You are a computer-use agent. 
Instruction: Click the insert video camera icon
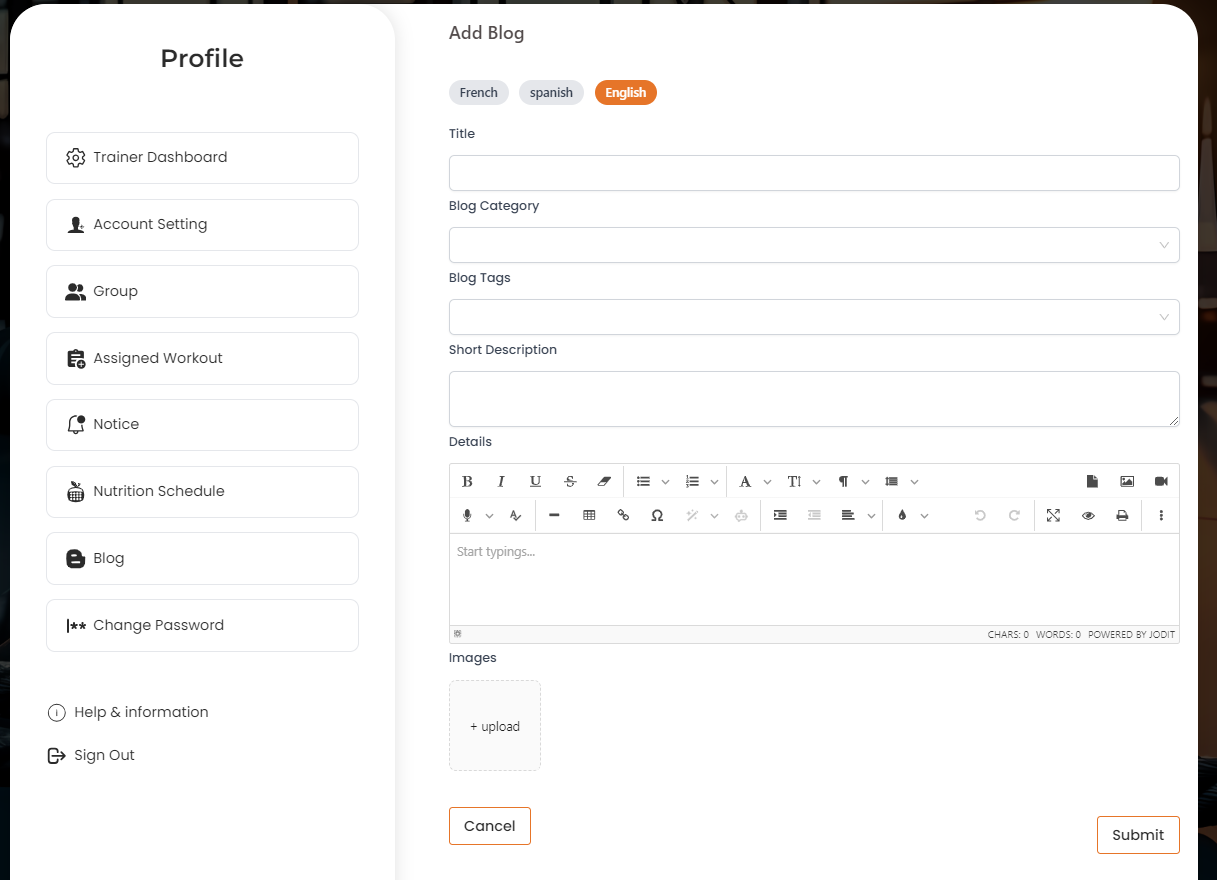coord(1161,481)
